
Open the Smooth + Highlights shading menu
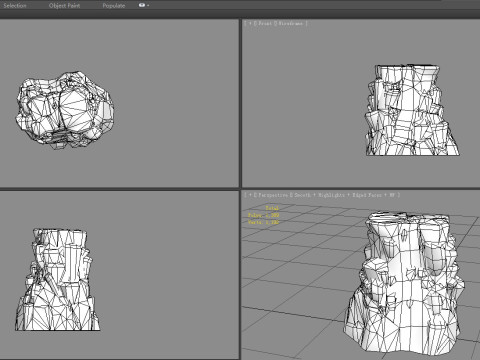(344, 195)
